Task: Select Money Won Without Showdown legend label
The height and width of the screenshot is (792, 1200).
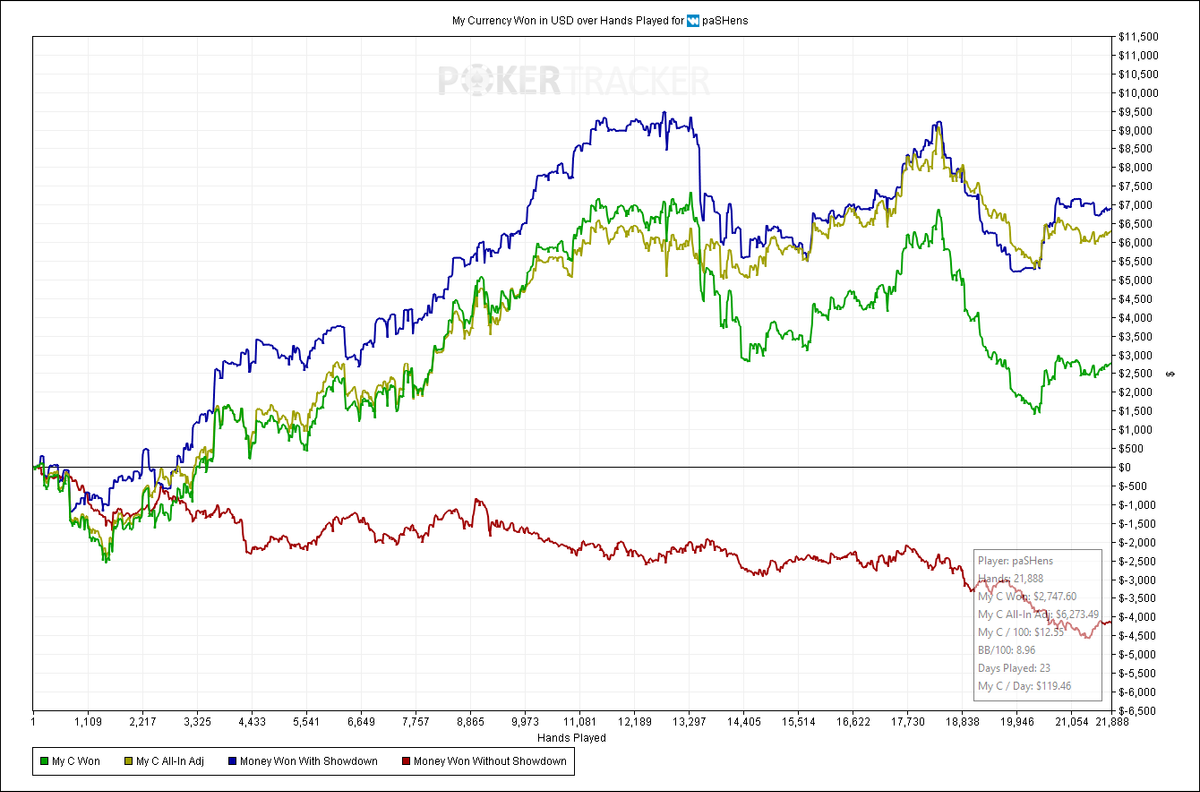Action: (x=489, y=762)
